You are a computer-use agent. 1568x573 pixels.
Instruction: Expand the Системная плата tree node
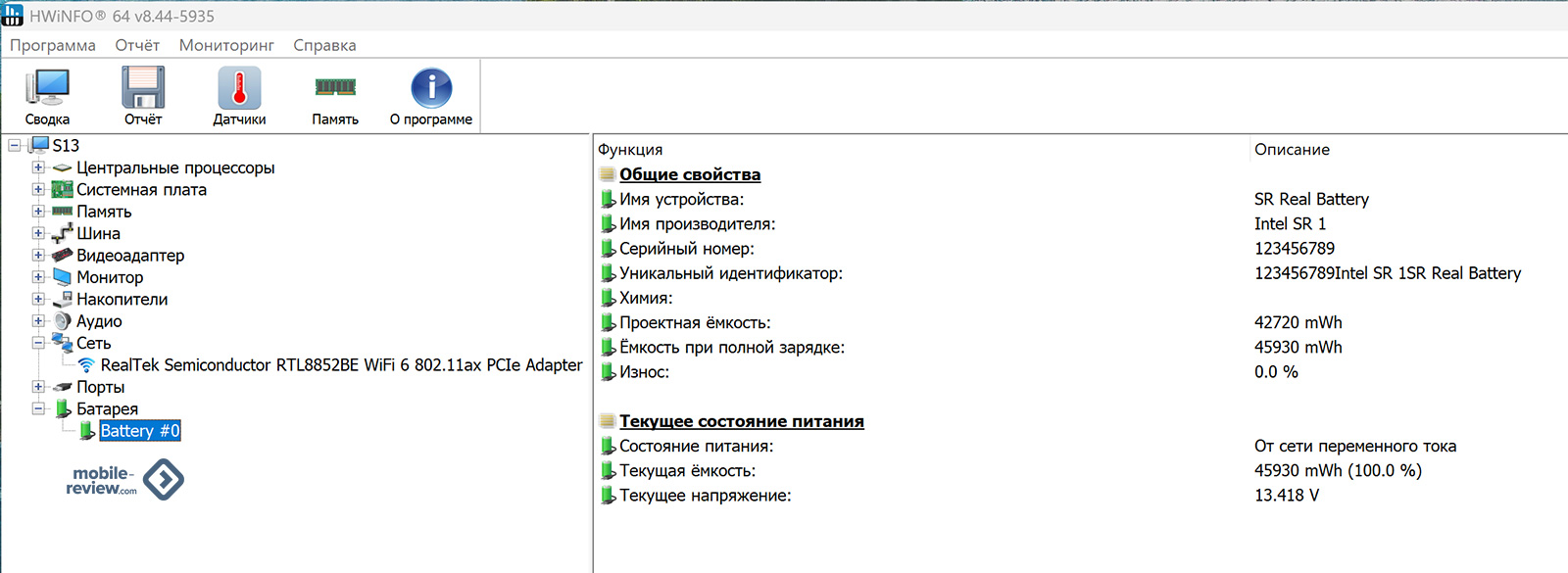[x=38, y=190]
